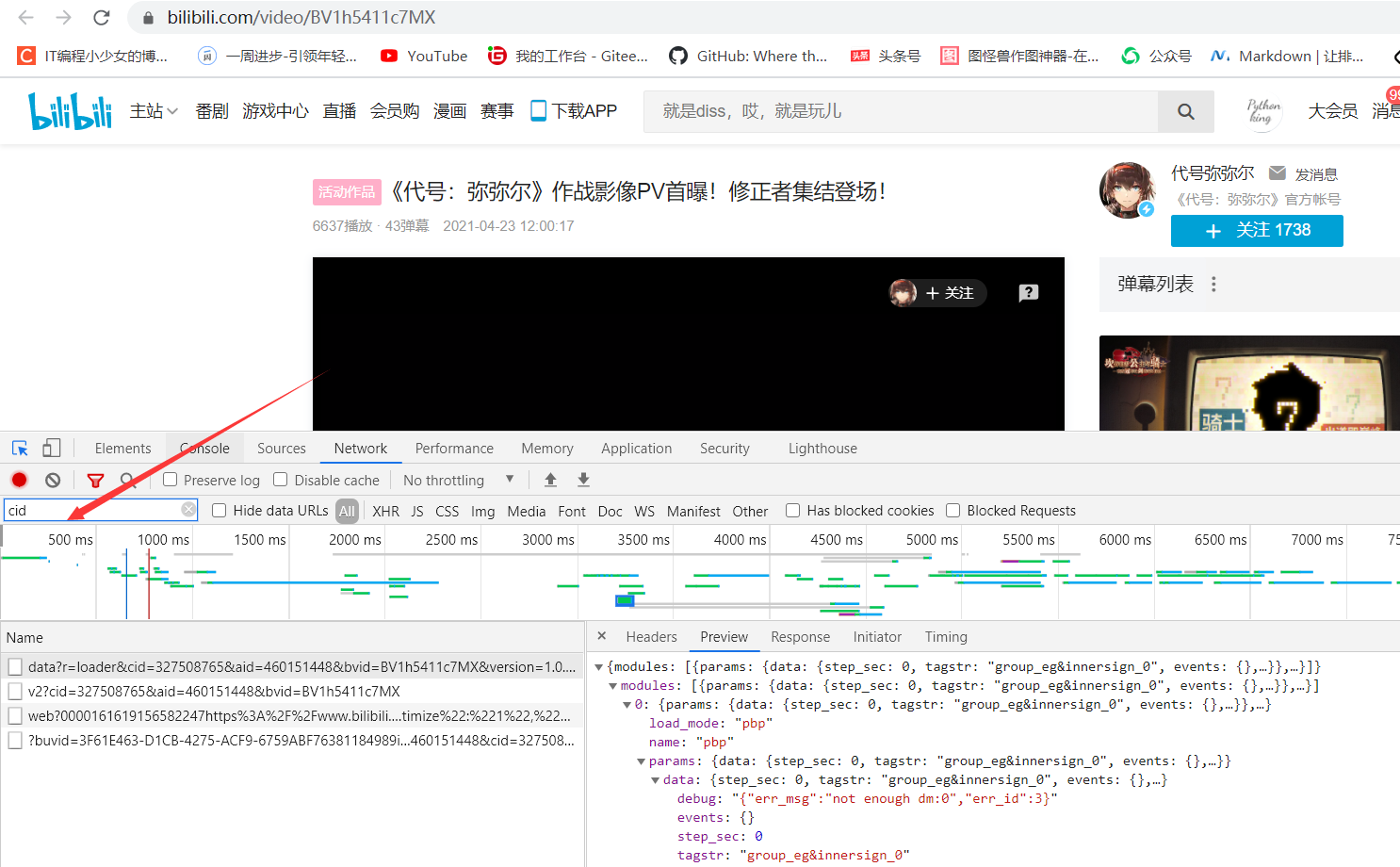Open the 大会员 link
Image resolution: width=1400 pixels, height=867 pixels.
pos(1333,111)
